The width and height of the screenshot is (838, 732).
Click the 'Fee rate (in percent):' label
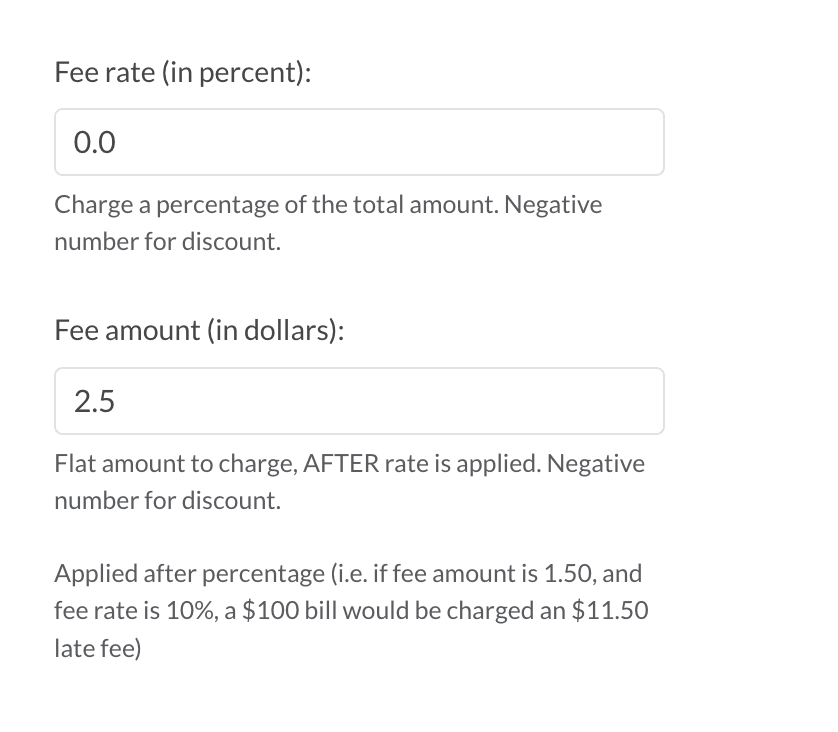[x=182, y=73]
